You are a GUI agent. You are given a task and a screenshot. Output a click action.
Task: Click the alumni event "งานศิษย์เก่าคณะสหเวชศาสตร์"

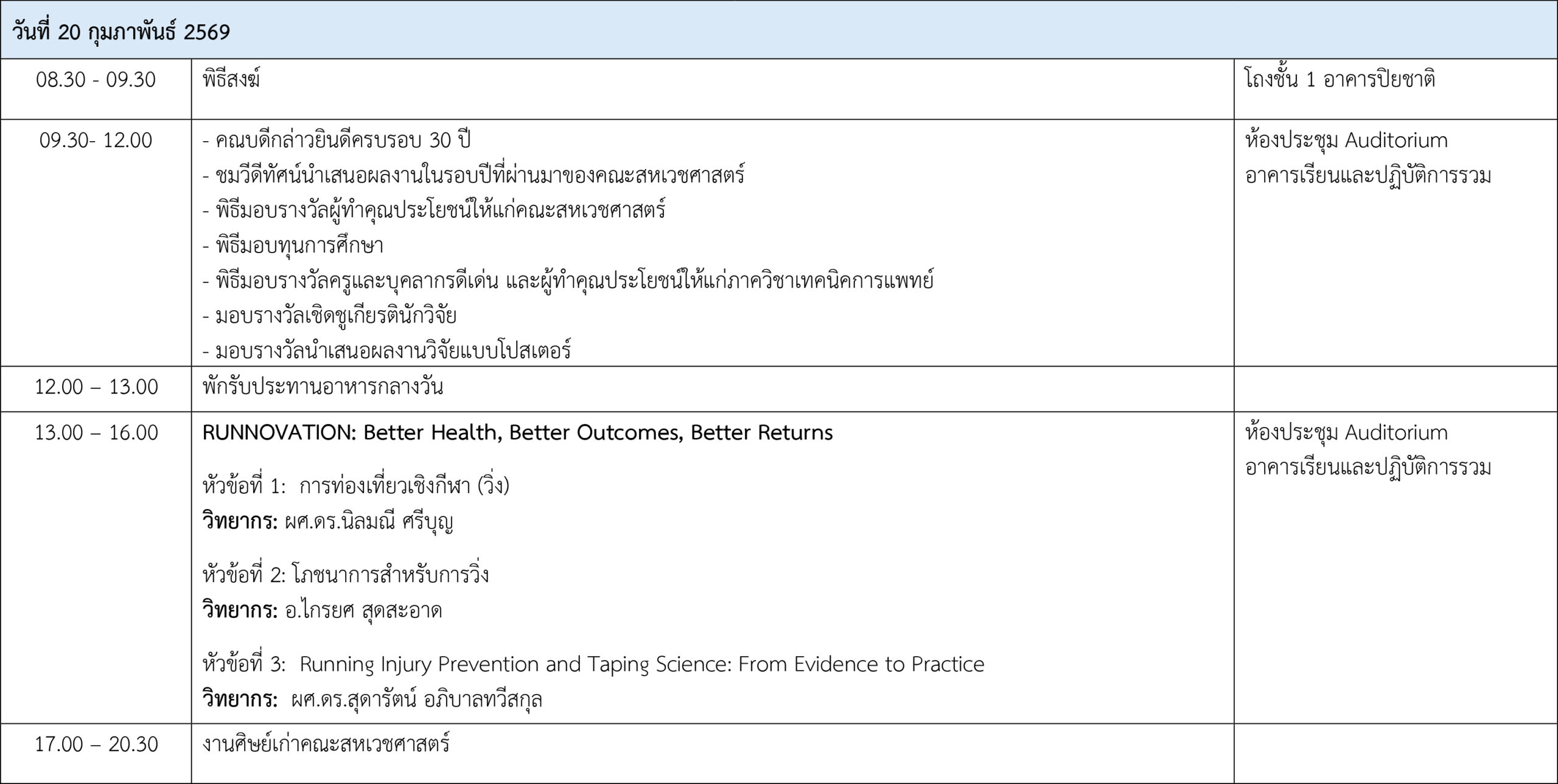pos(326,744)
